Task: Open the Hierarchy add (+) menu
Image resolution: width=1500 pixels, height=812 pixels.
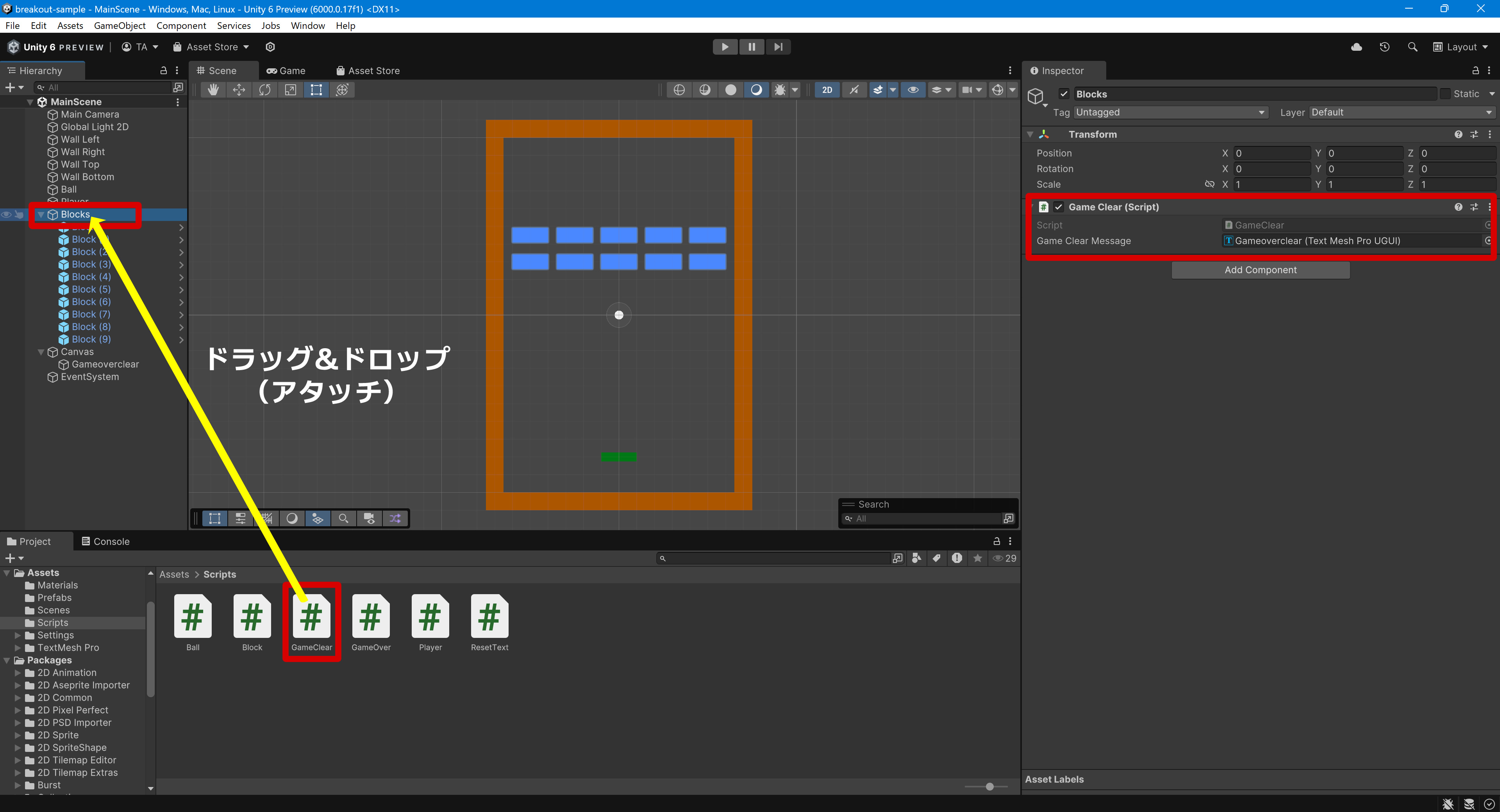Action: (14, 87)
